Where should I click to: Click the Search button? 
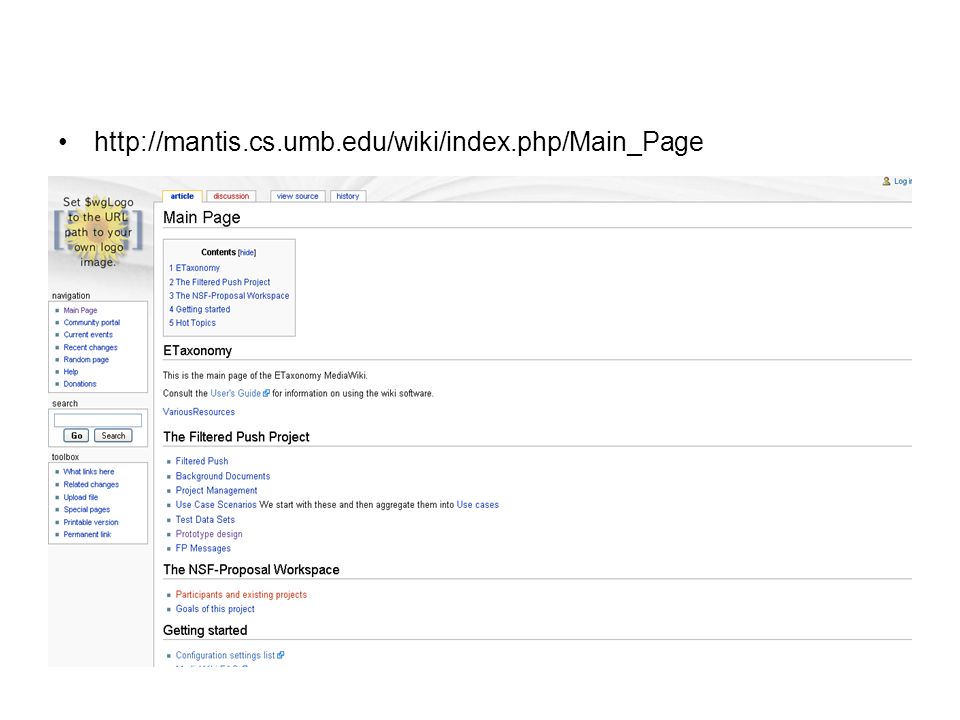tap(113, 436)
